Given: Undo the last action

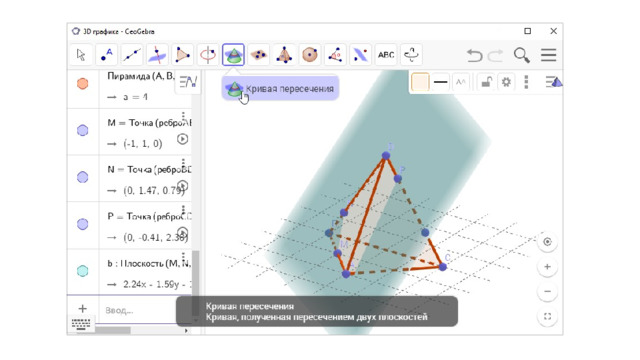Looking at the screenshot, I should click(x=474, y=55).
